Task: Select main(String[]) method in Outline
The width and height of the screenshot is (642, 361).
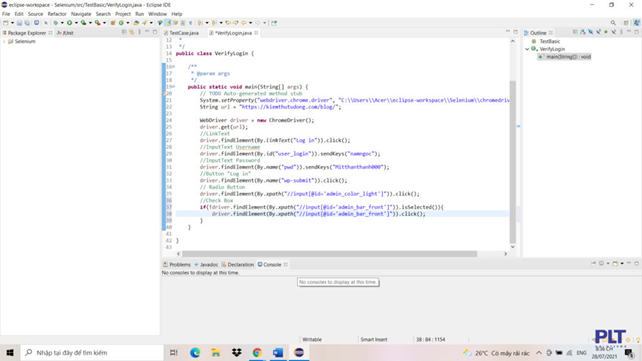Action: click(565, 57)
